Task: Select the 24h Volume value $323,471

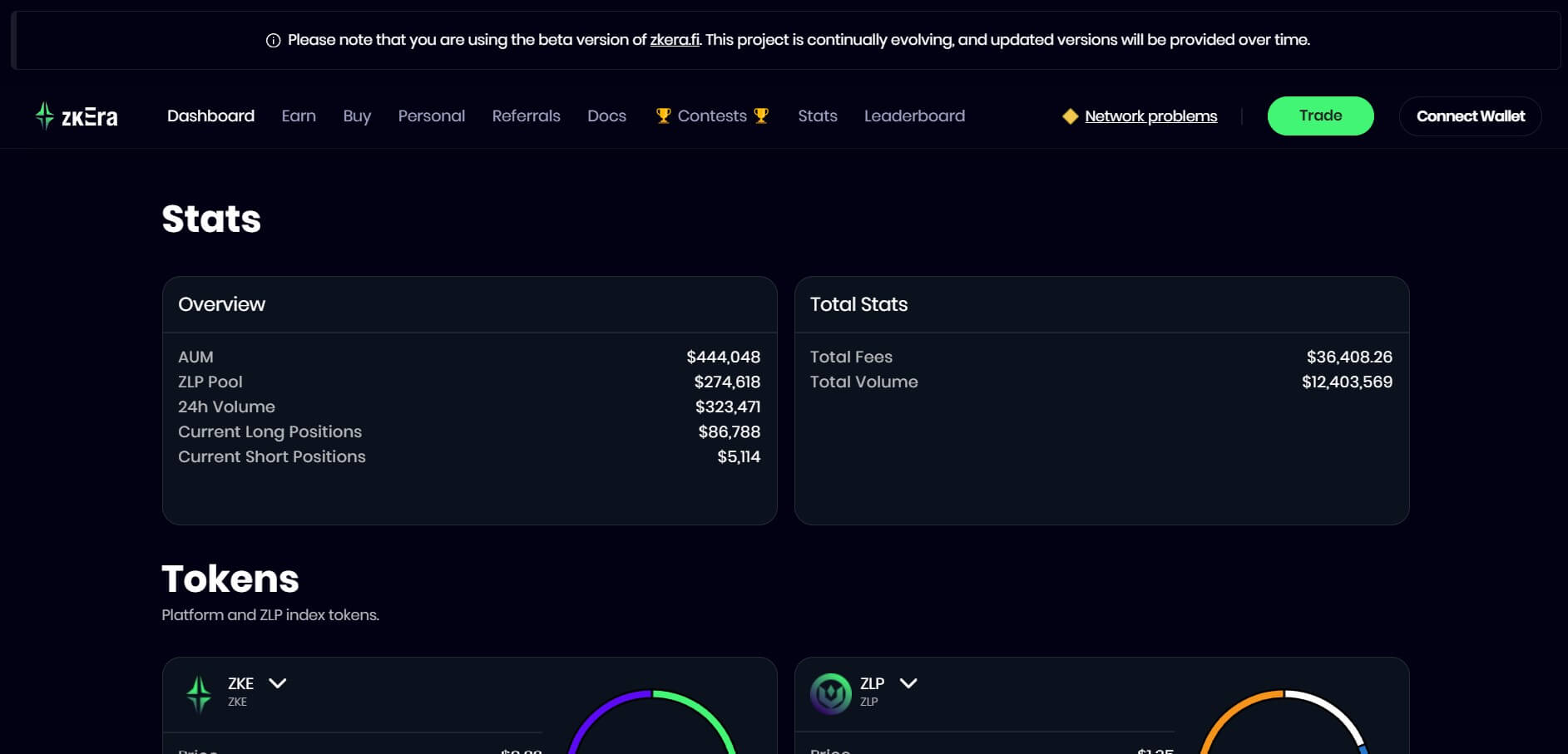Action: point(728,407)
